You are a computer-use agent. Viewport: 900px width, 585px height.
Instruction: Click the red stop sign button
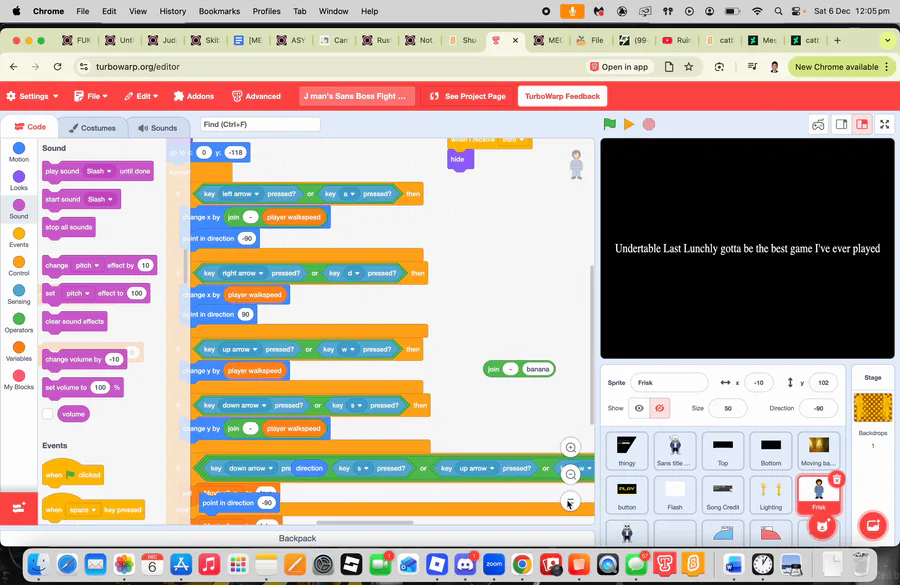coord(649,124)
